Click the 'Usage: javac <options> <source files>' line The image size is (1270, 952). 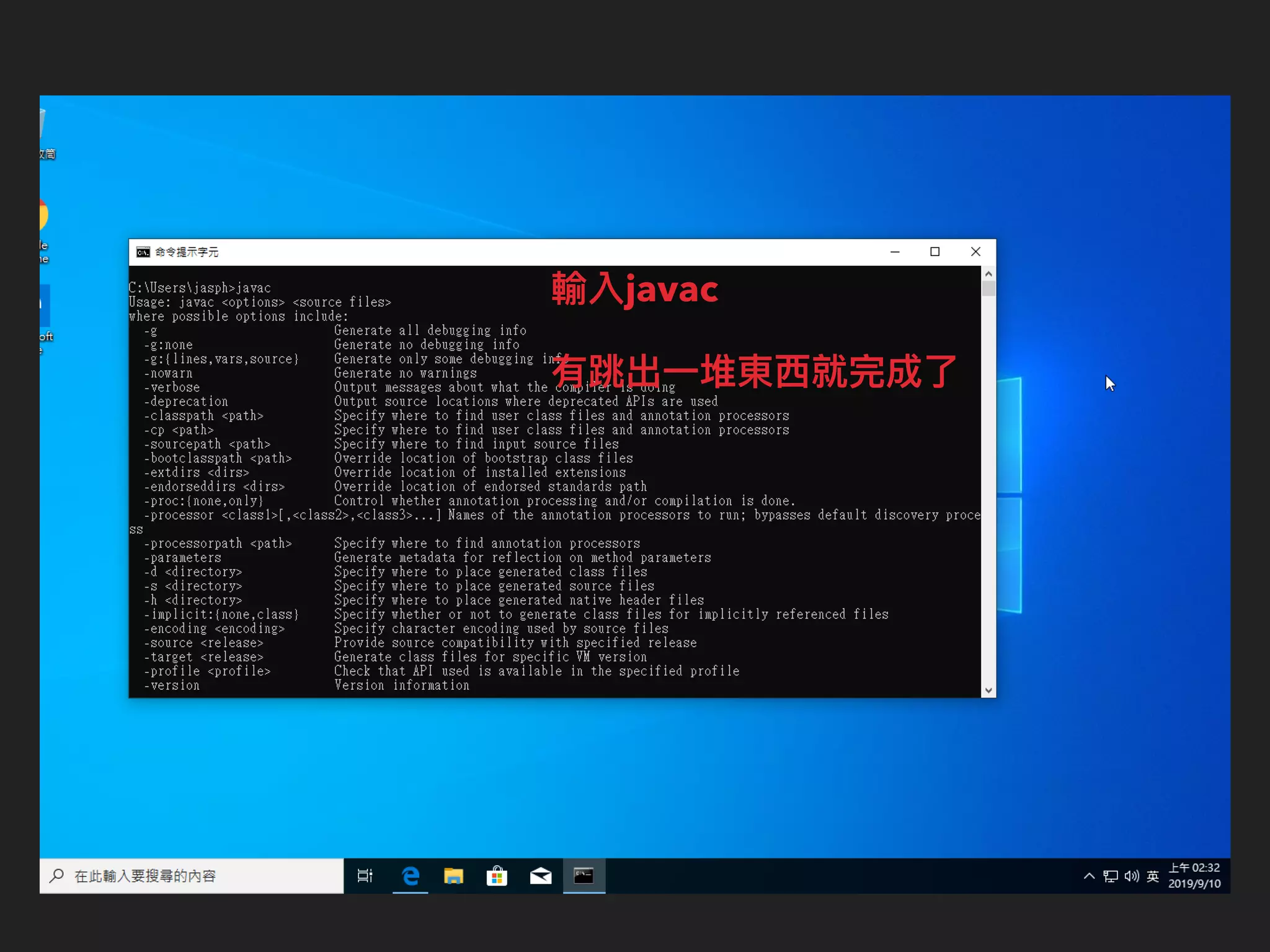[x=260, y=302]
